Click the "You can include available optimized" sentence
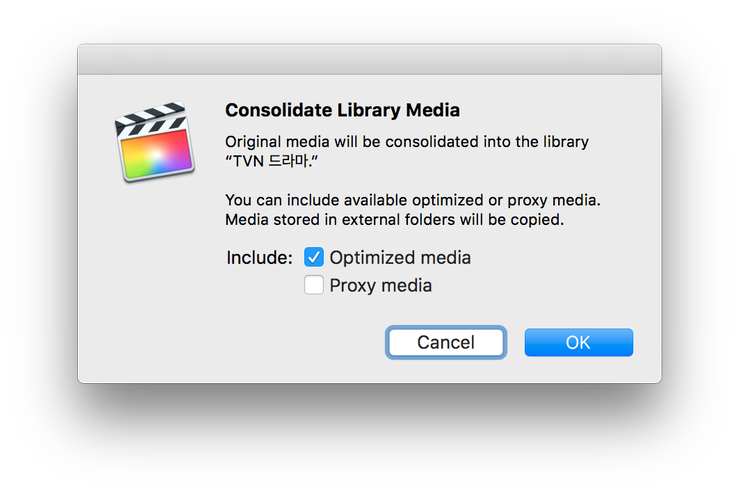The width and height of the screenshot is (740, 495). (413, 201)
